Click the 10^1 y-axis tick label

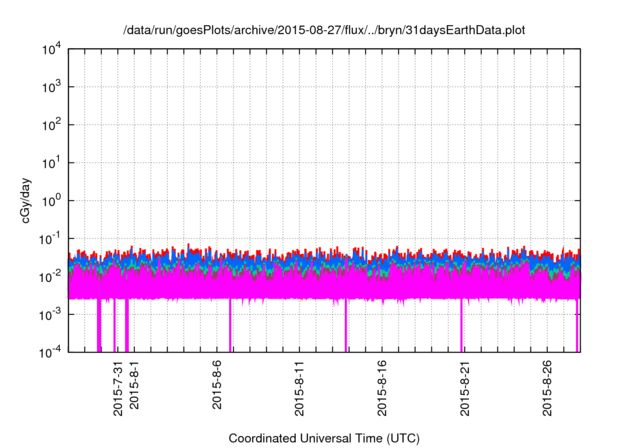[x=51, y=163]
